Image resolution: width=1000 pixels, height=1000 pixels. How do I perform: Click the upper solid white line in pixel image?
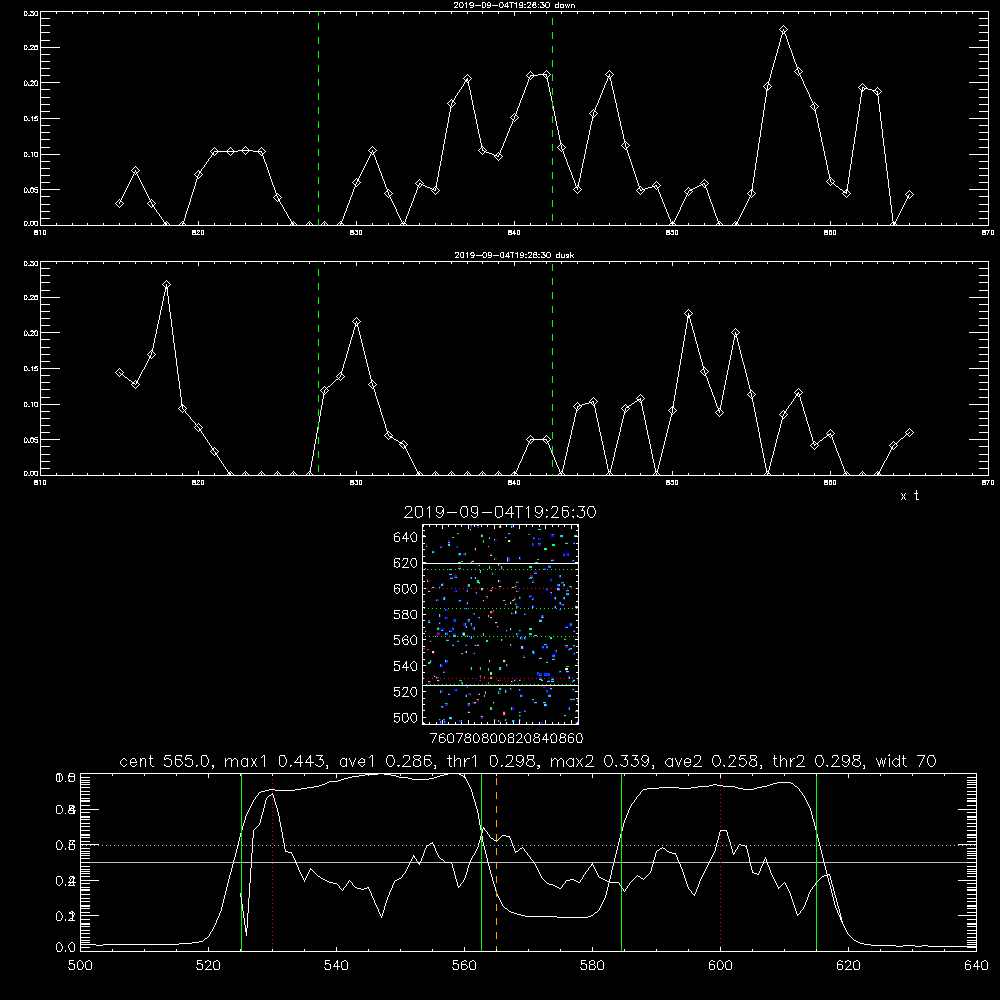tap(500, 563)
